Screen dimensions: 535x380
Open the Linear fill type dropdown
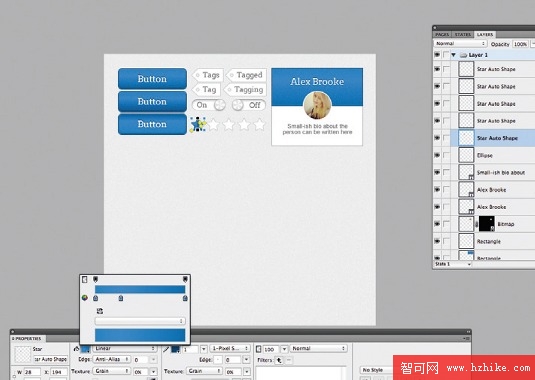(125, 349)
